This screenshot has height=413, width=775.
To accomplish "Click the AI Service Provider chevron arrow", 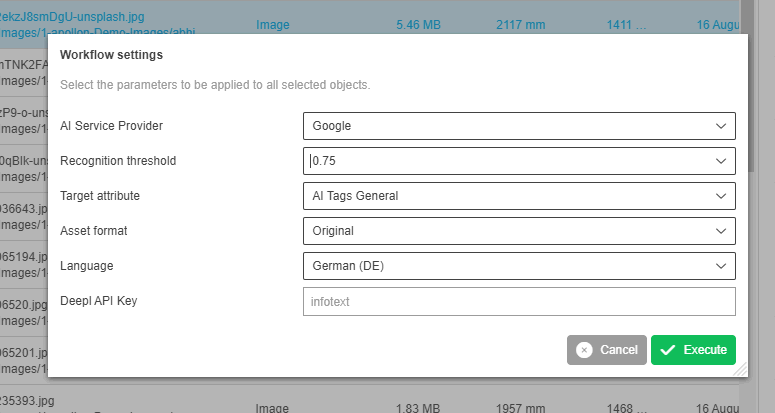I will point(722,126).
